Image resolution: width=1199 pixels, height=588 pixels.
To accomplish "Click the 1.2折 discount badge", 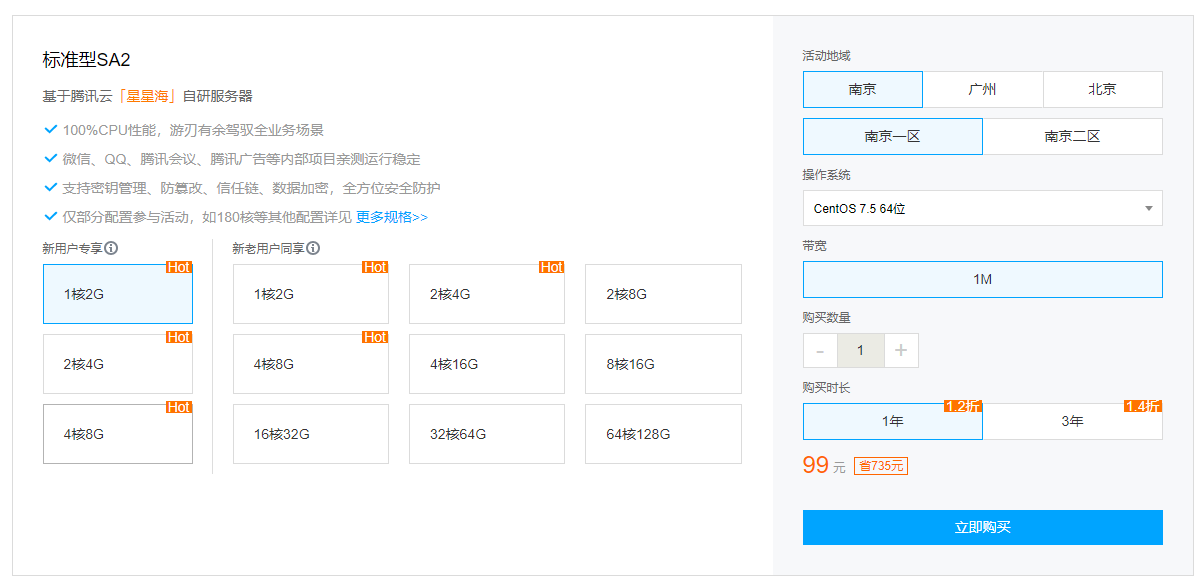I will coord(963,406).
